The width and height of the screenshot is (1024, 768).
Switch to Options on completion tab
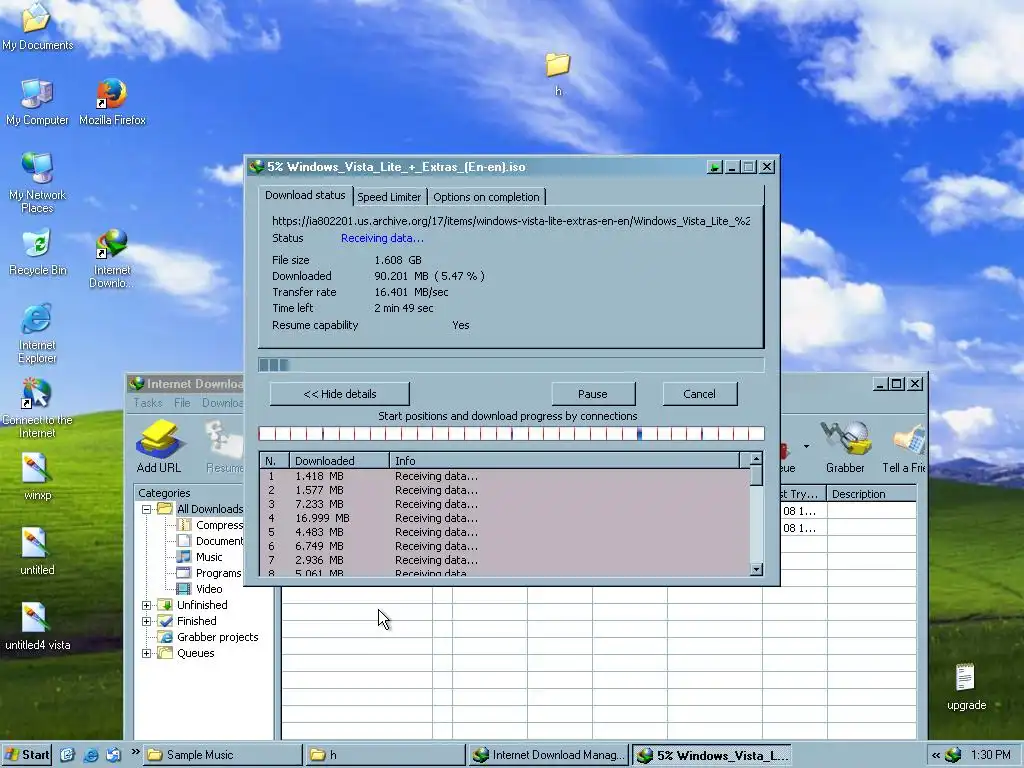(486, 197)
